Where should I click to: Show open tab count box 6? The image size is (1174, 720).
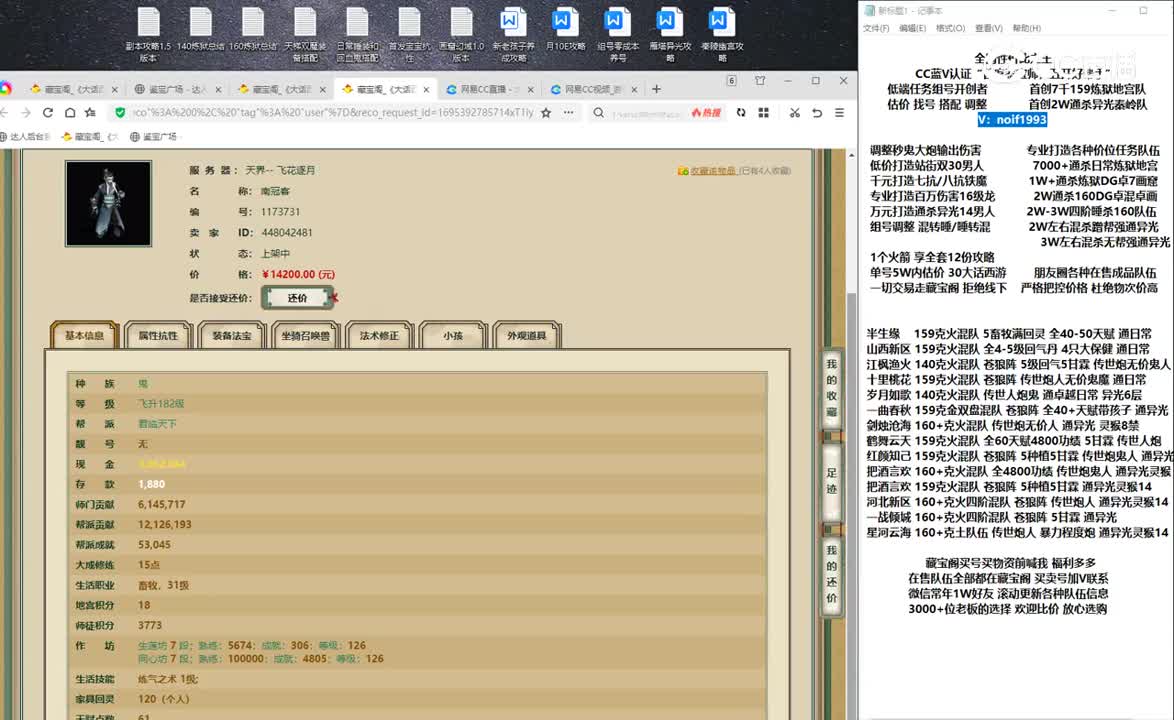pyautogui.click(x=732, y=81)
